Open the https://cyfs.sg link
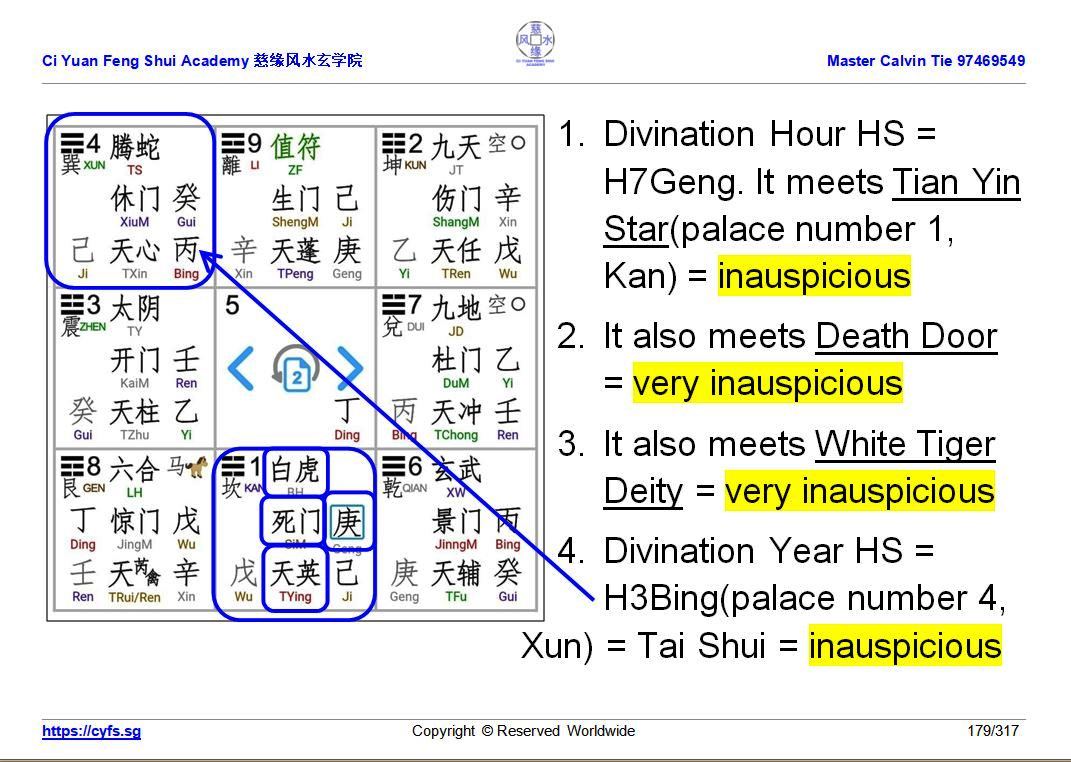Image resolution: width=1071 pixels, height=762 pixels. 91,731
